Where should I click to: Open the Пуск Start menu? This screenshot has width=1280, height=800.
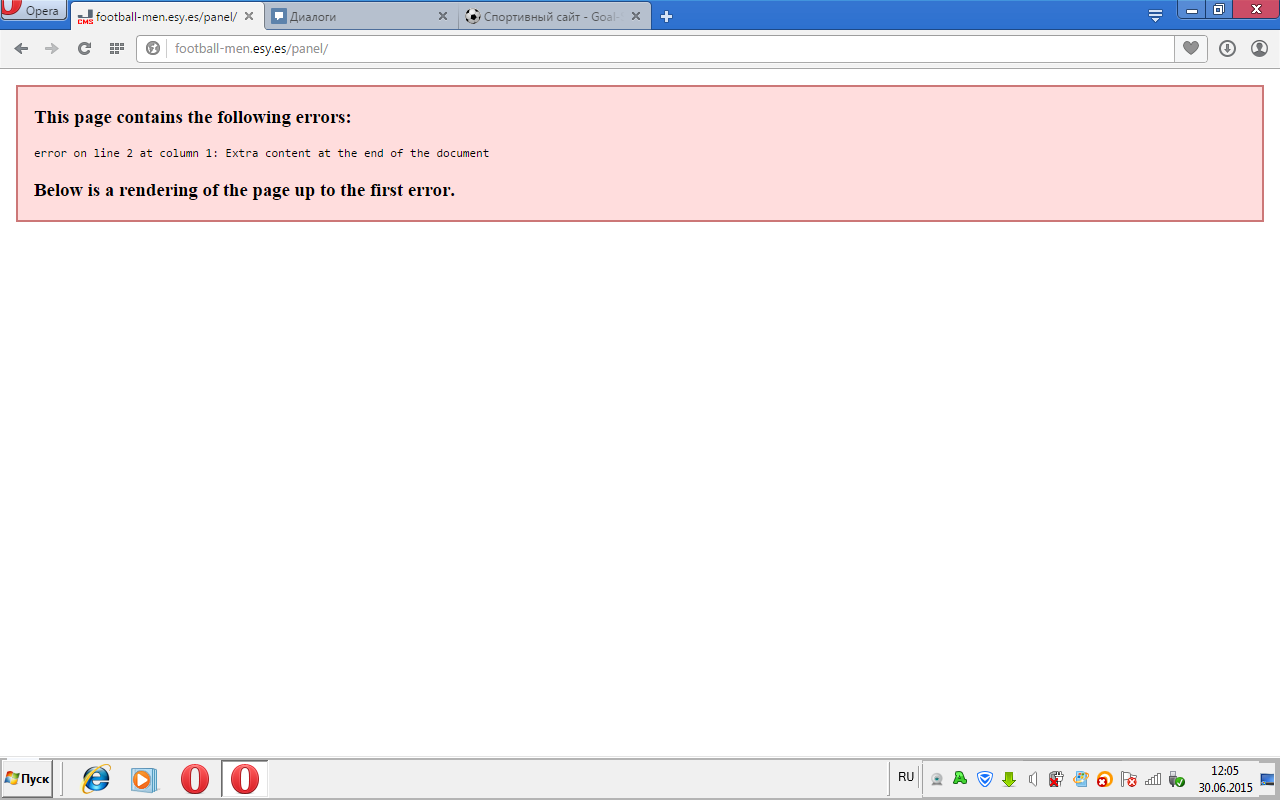click(27, 778)
